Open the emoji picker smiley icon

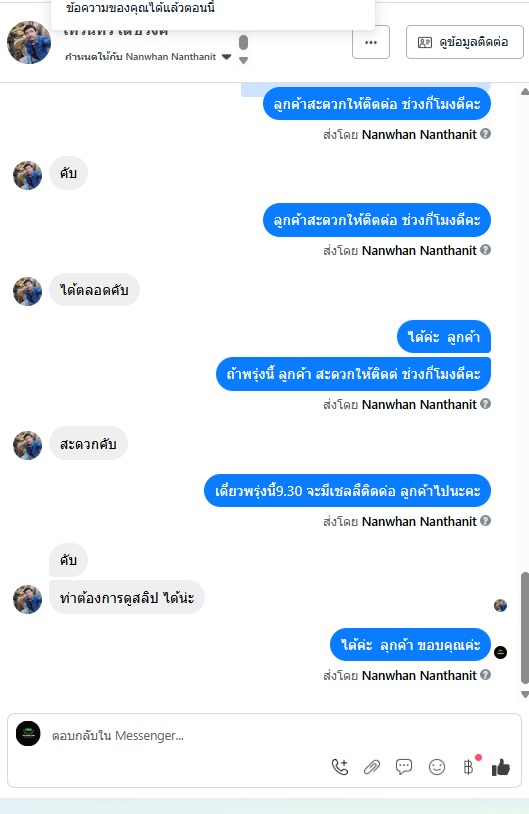437,767
